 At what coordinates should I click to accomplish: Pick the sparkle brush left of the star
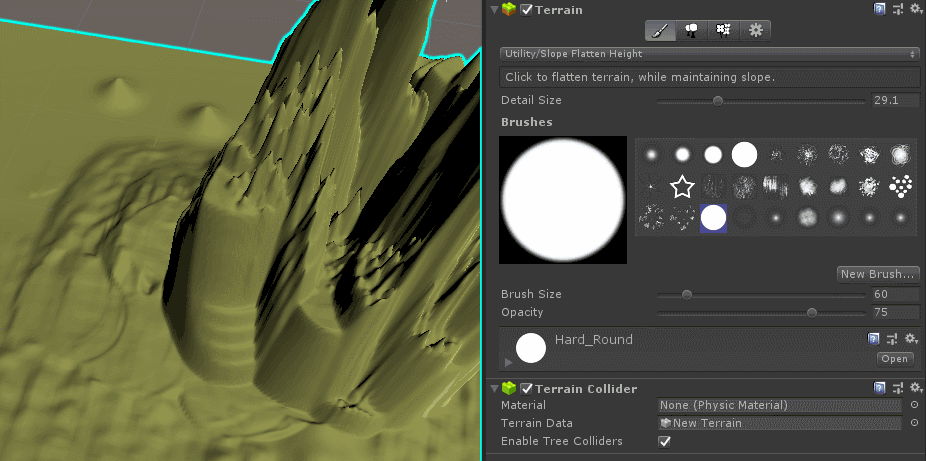coord(651,187)
